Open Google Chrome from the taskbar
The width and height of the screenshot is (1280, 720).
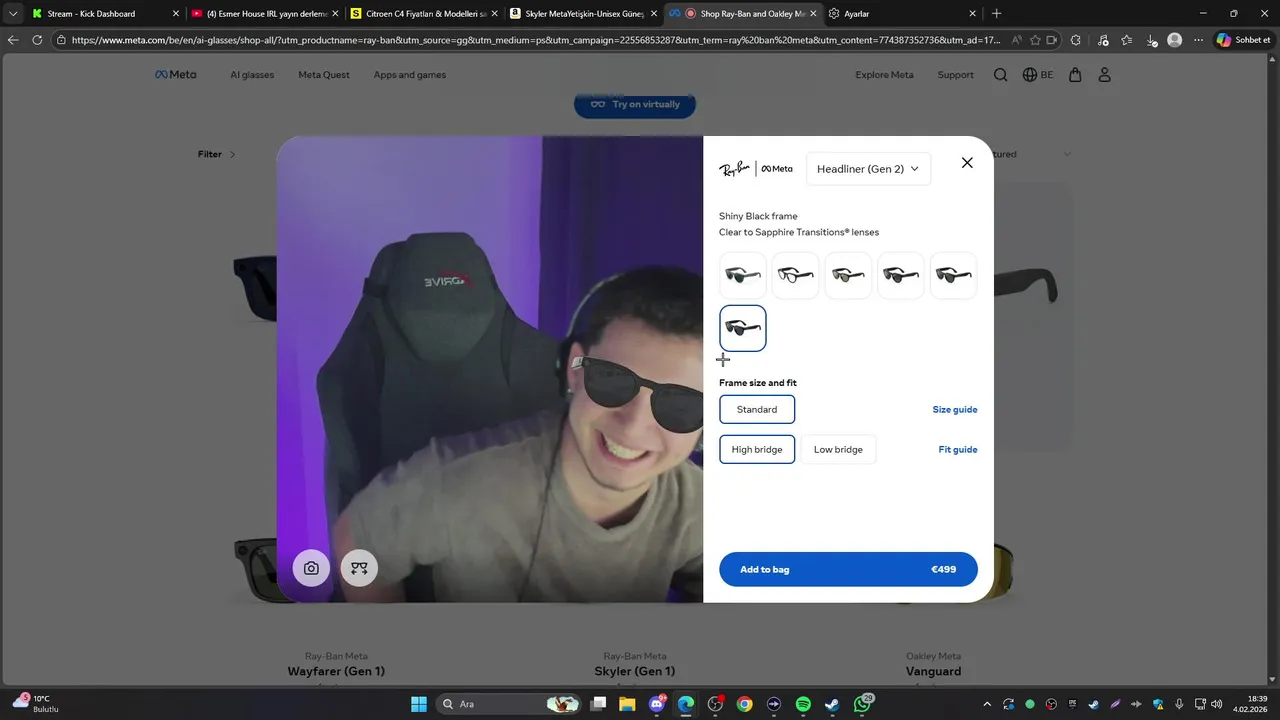(744, 704)
